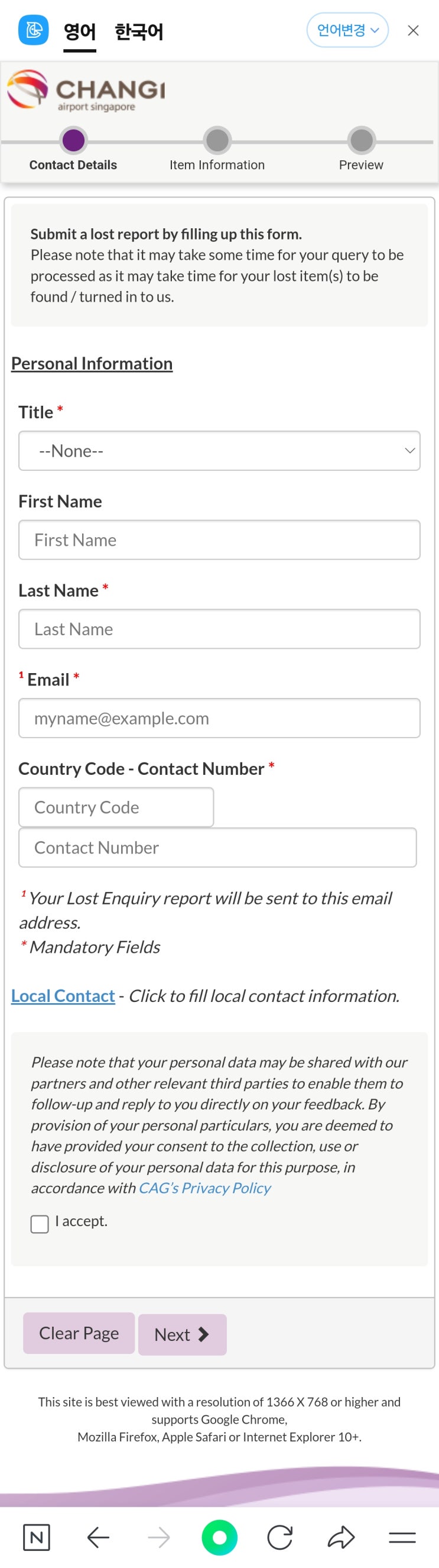Select the Contact Details step circle

pyautogui.click(x=74, y=141)
